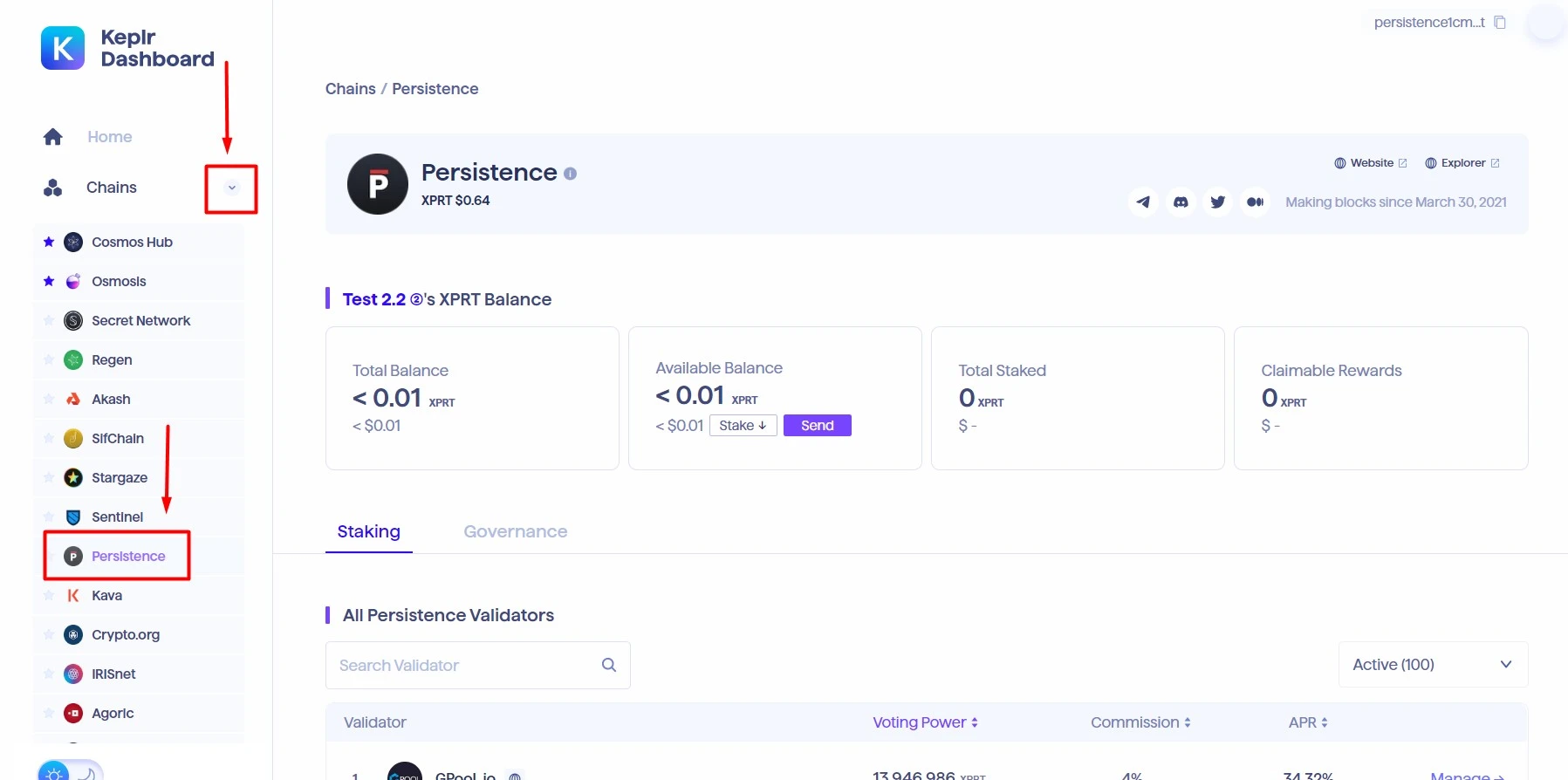1568x780 pixels.
Task: Copy the persistence wallet address
Action: point(1499,23)
